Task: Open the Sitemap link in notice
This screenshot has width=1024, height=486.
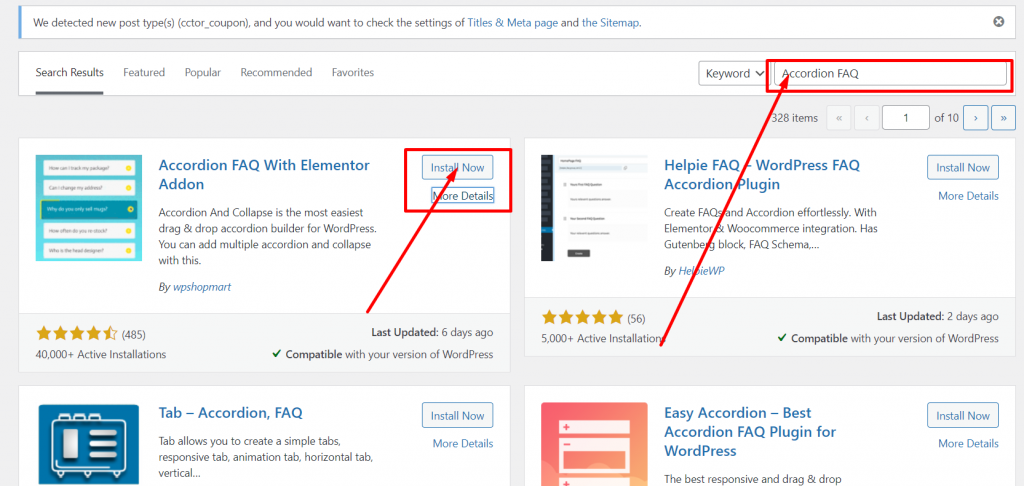Action: [x=610, y=22]
